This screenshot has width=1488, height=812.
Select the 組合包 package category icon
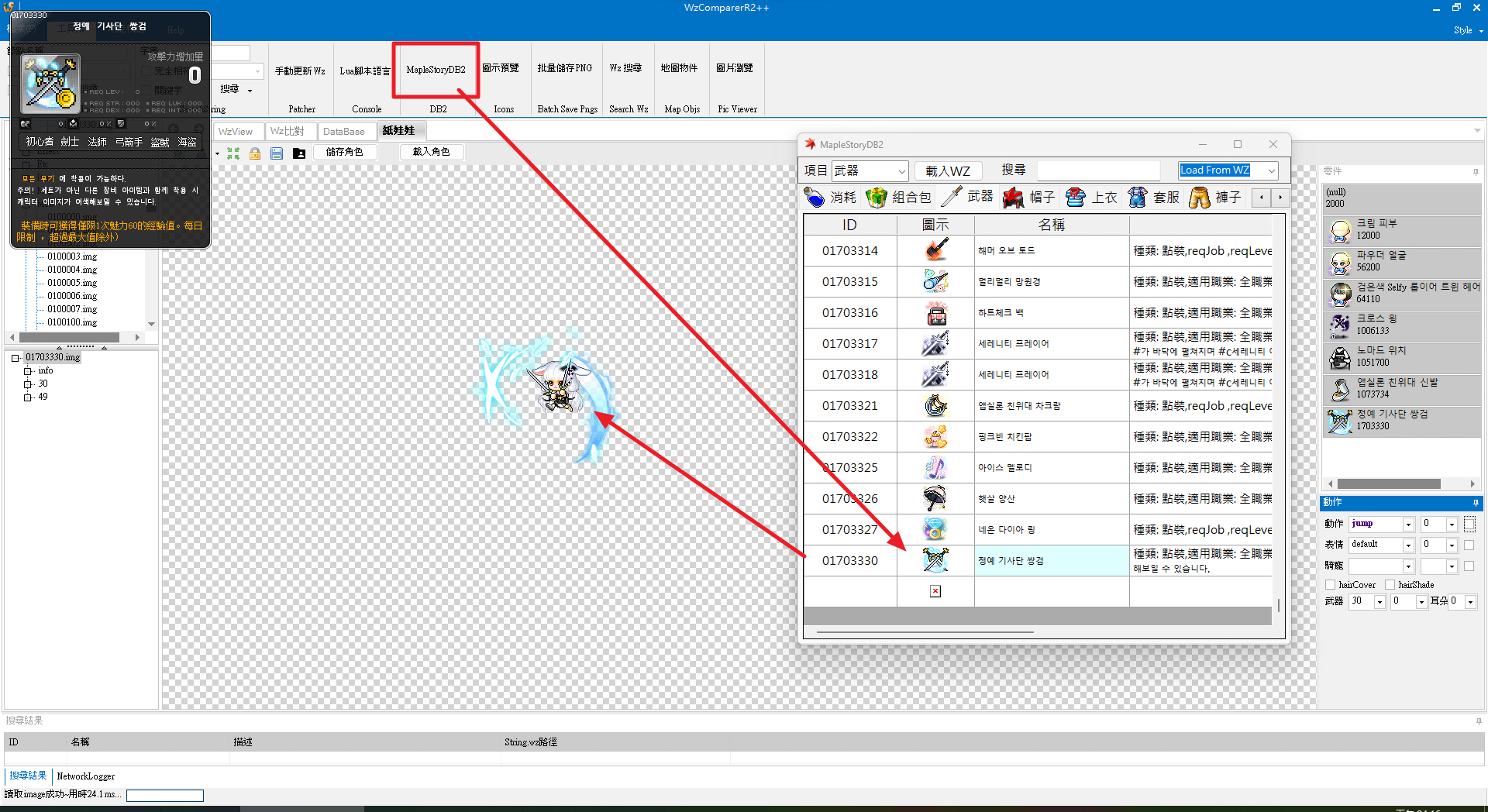(x=877, y=198)
